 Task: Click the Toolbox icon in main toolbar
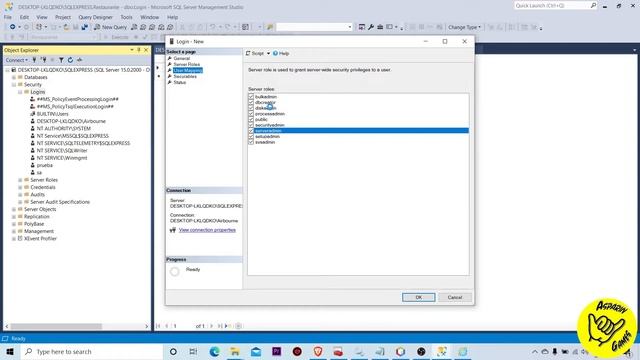click(x=380, y=27)
